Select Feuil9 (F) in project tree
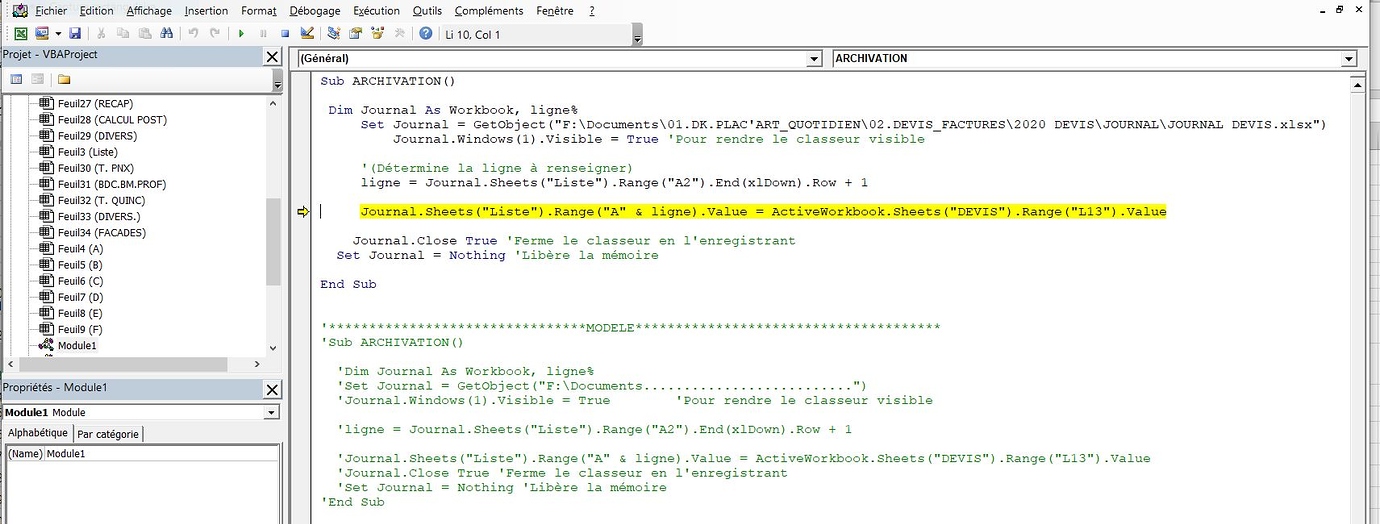Screen dimensions: 1380x524 [80, 329]
